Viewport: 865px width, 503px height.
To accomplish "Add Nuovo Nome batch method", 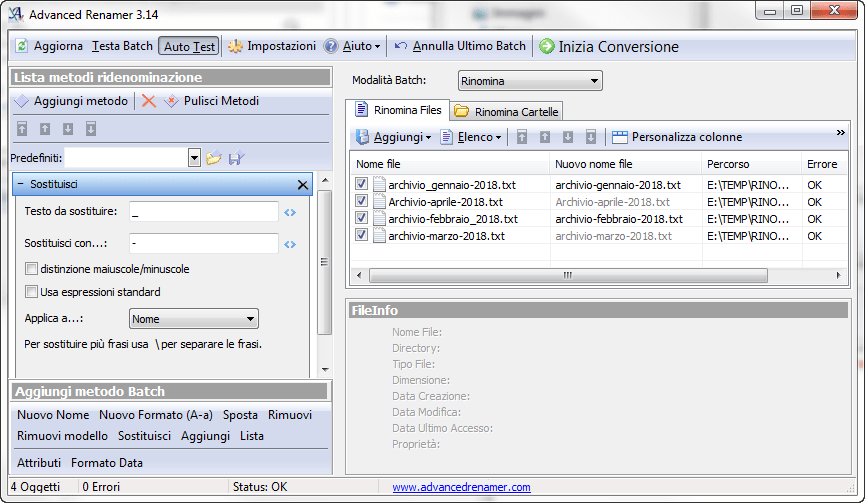I will click(53, 415).
